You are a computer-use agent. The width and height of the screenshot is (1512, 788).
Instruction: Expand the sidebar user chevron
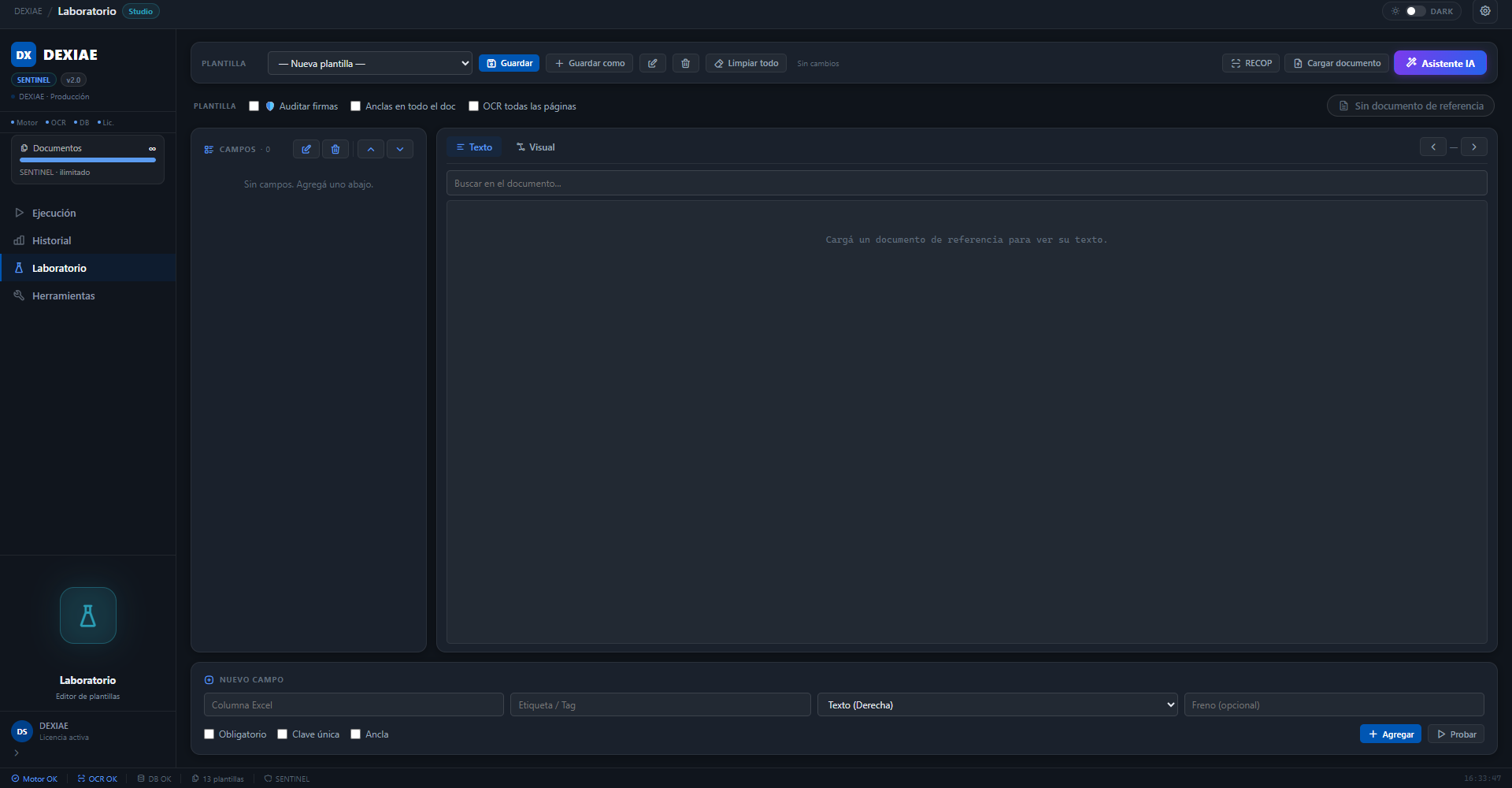point(17,753)
